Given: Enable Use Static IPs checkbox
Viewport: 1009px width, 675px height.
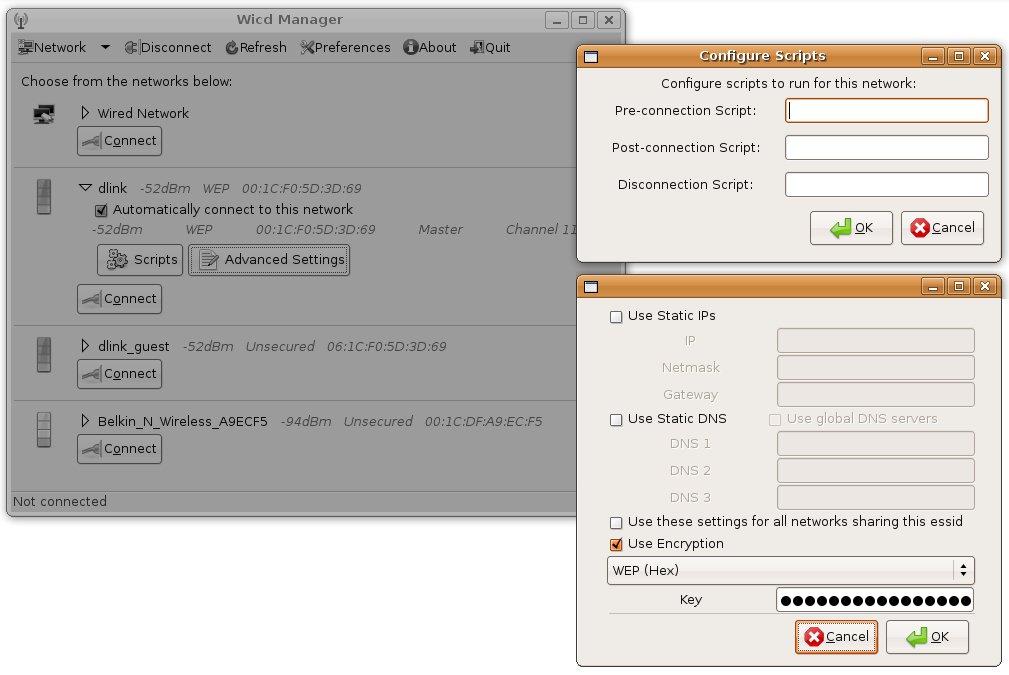Looking at the screenshot, I should click(616, 316).
